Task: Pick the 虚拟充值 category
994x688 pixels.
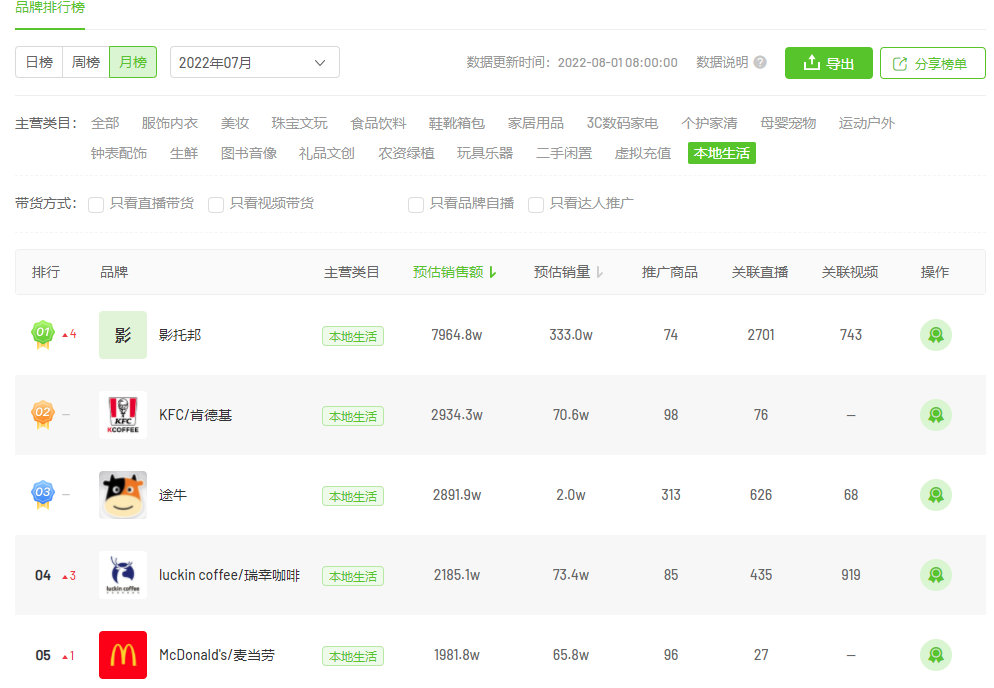Action: coord(643,153)
